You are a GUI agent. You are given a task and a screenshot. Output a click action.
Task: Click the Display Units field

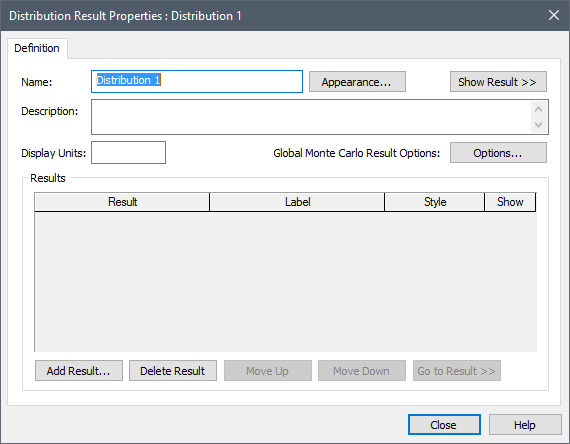tap(128, 153)
